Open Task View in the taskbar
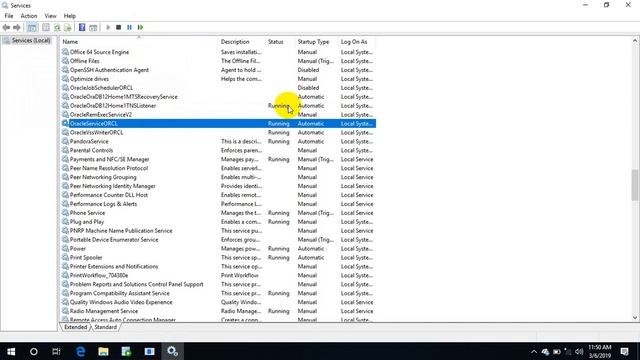The width and height of the screenshot is (640, 360). click(x=56, y=351)
